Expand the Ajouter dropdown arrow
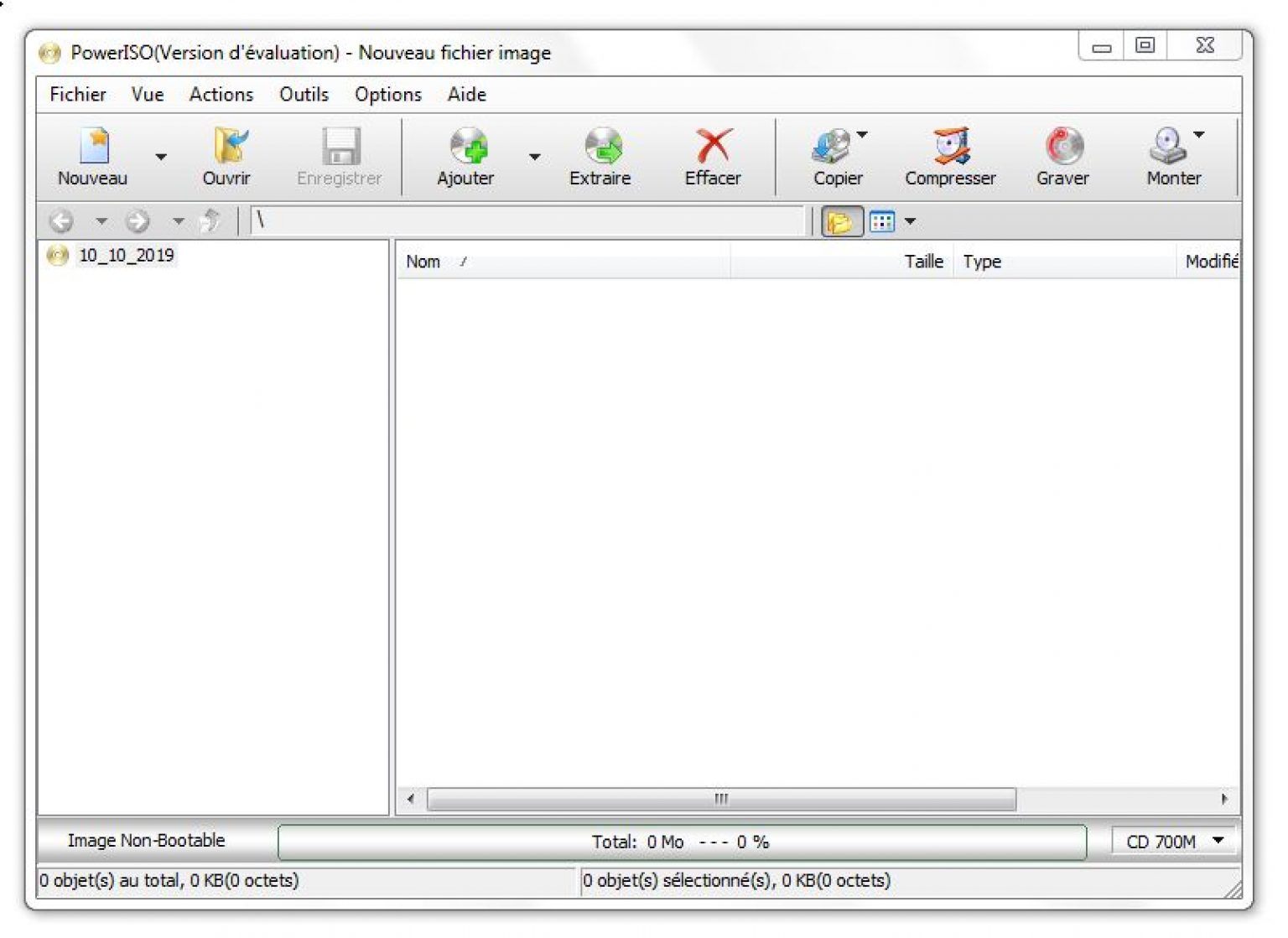The width and height of the screenshot is (1288, 938). pos(535,157)
